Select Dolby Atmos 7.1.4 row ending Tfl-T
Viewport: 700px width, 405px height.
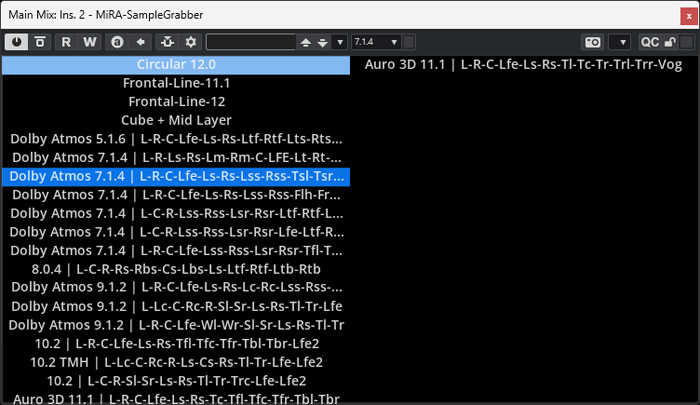click(x=176, y=251)
